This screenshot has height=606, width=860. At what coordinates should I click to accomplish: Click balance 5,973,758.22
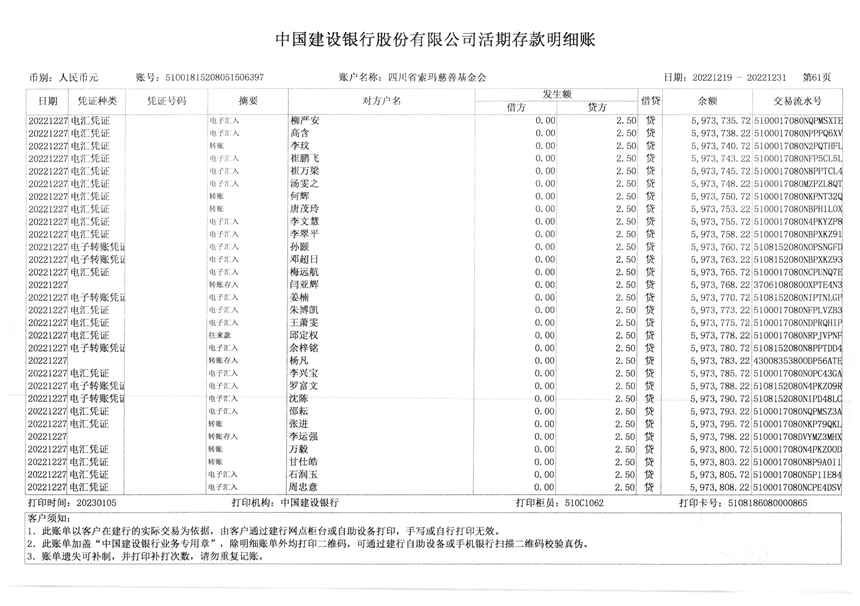coord(721,234)
